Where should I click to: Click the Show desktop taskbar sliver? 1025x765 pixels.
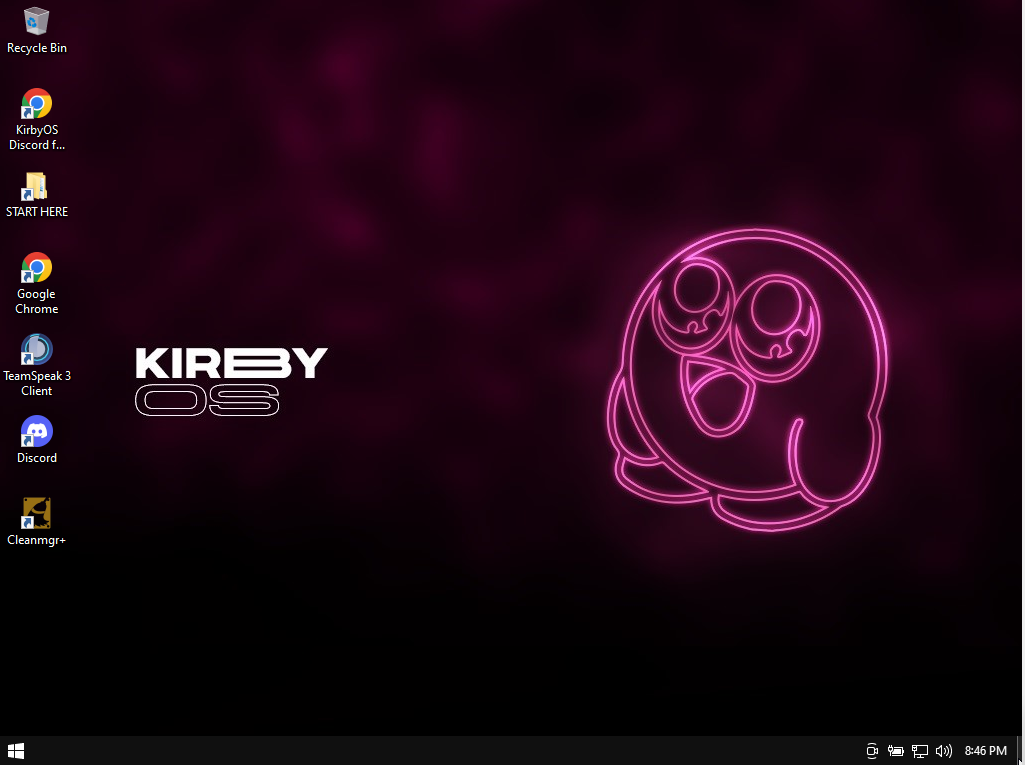1020,751
